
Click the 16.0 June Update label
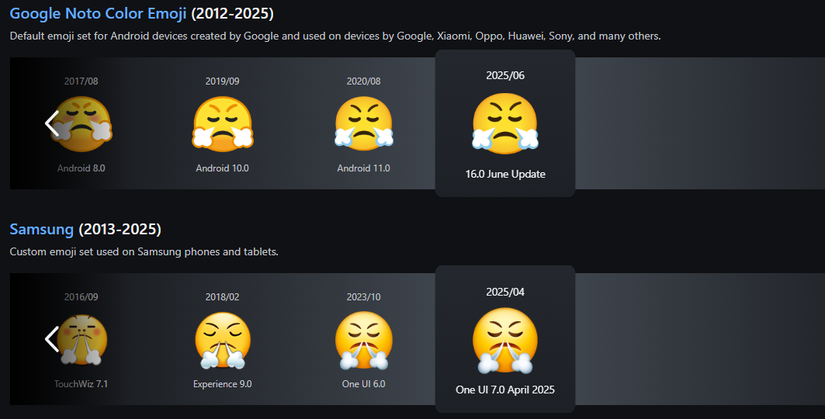click(505, 174)
